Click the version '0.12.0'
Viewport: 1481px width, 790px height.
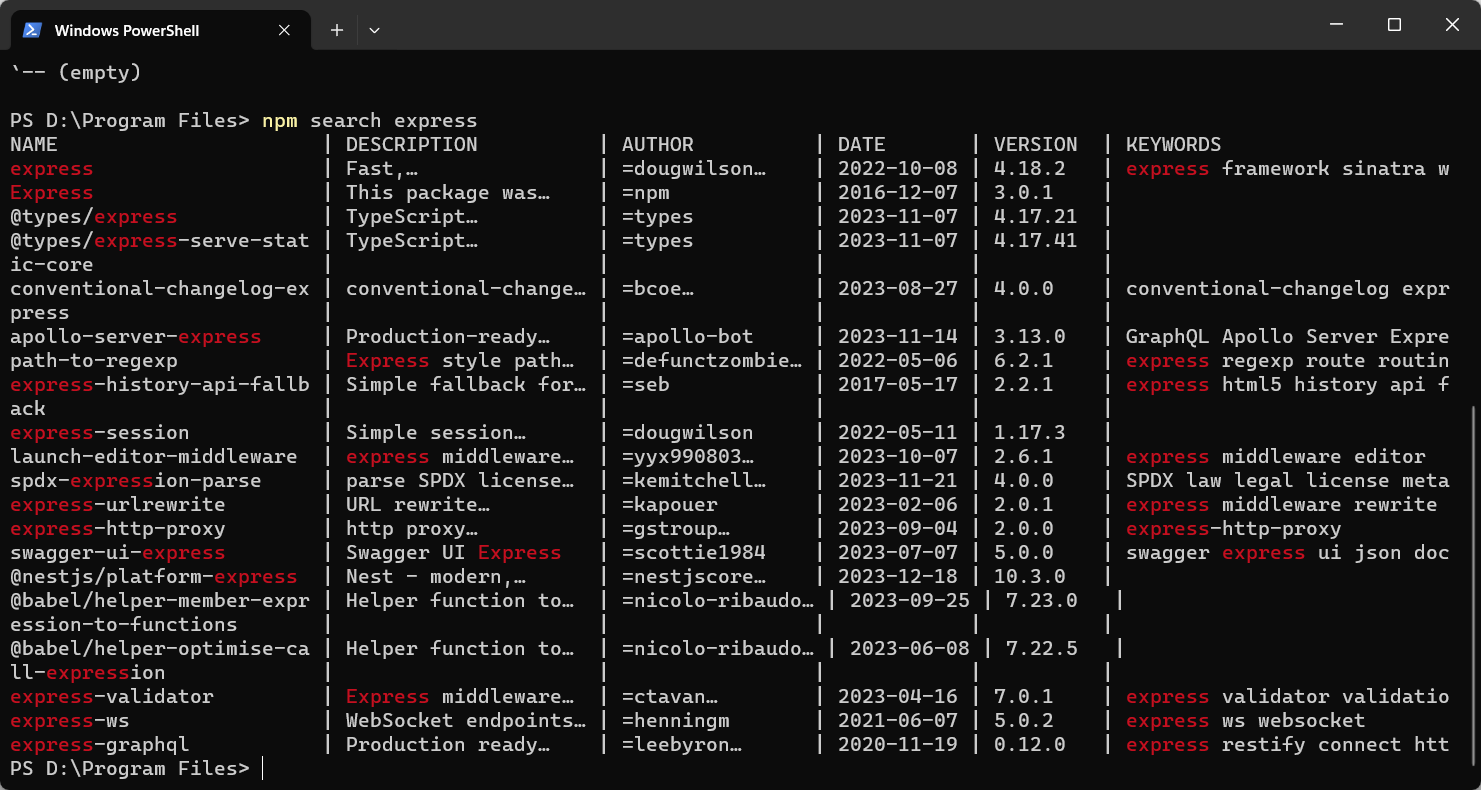pos(1030,745)
